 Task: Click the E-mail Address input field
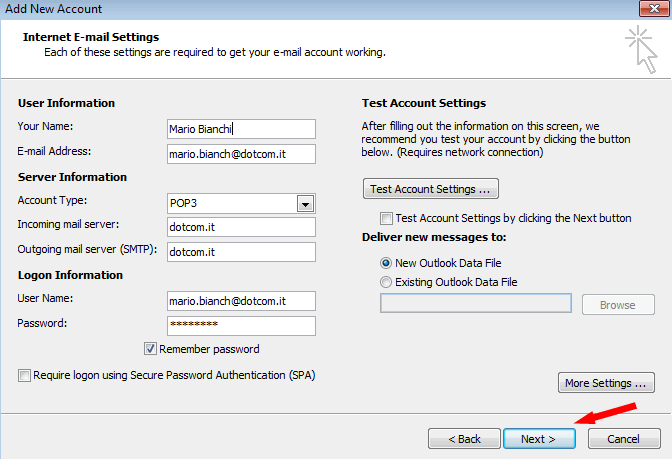coord(241,154)
